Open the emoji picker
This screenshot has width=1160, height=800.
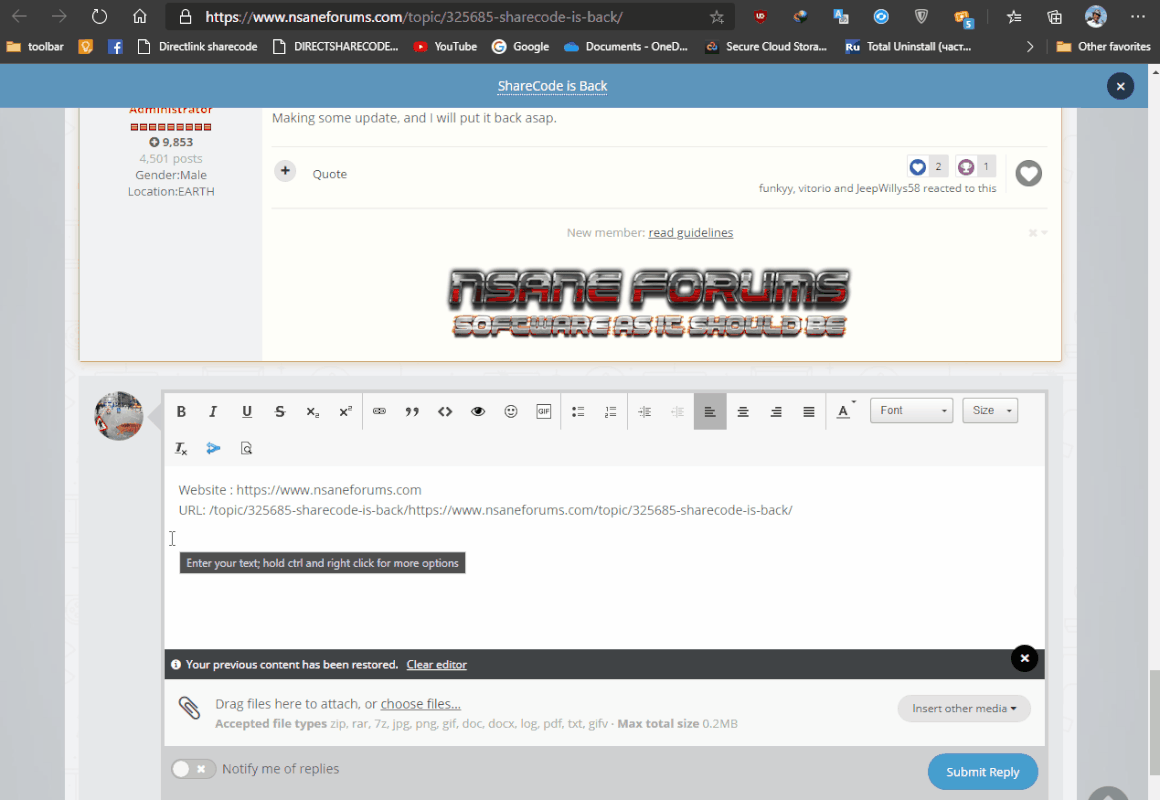[x=510, y=411]
